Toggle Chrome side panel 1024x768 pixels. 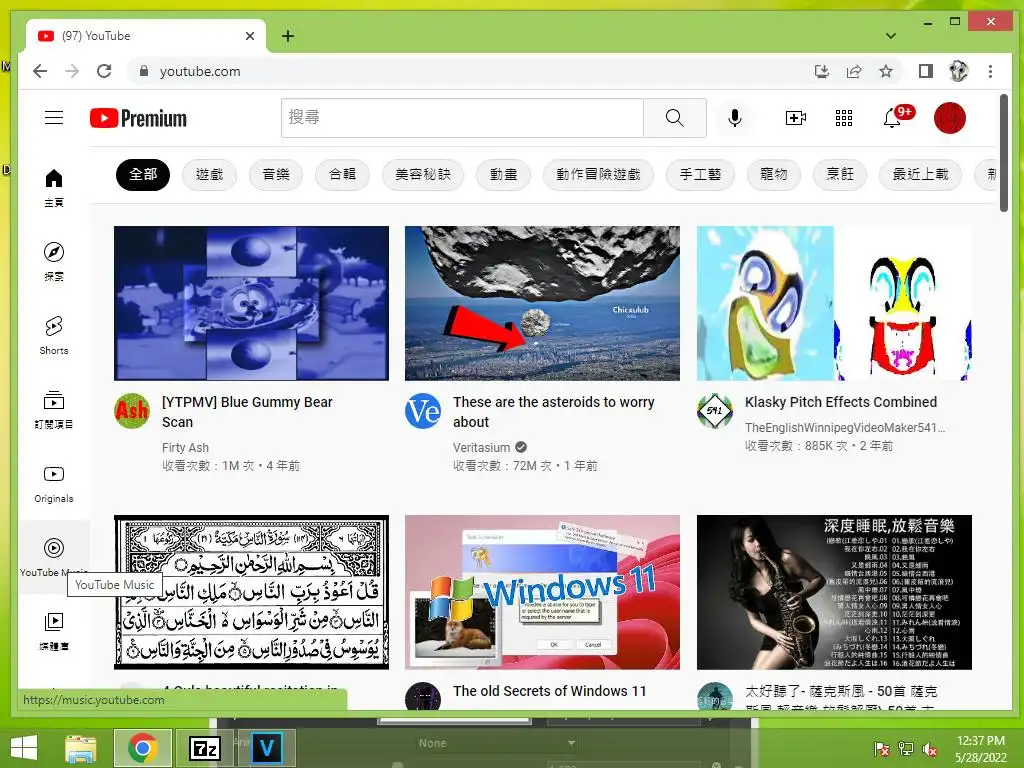925,71
